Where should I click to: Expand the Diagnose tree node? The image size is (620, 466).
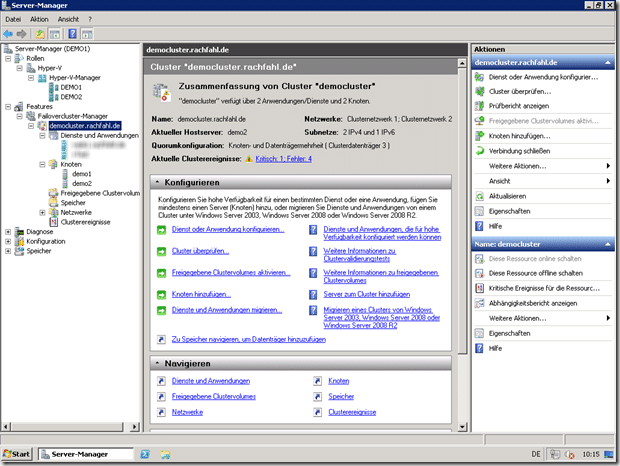[8, 232]
